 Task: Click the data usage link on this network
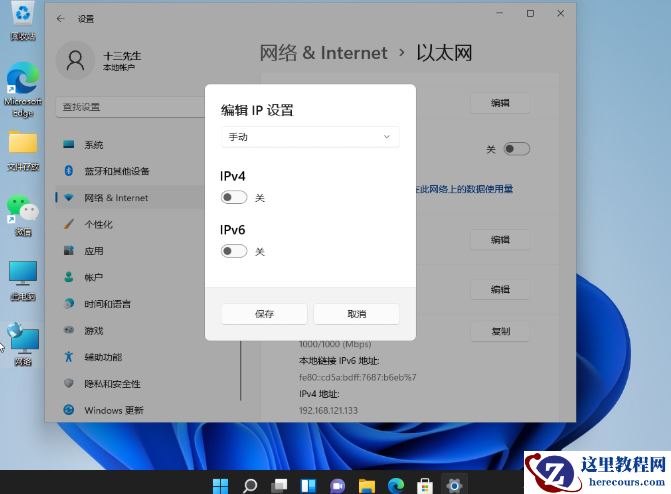pyautogui.click(x=464, y=189)
